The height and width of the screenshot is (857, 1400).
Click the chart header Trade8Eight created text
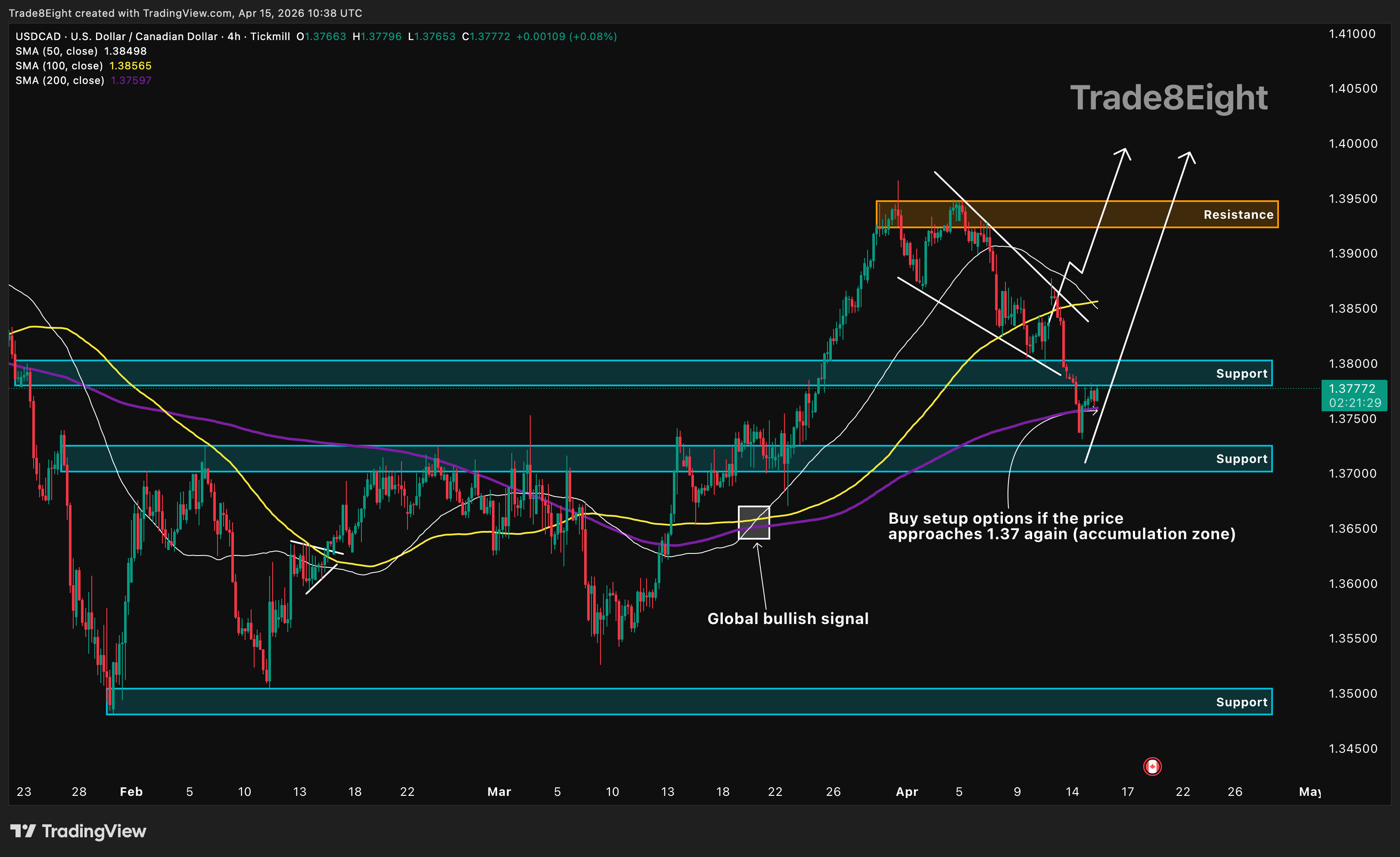click(x=185, y=12)
